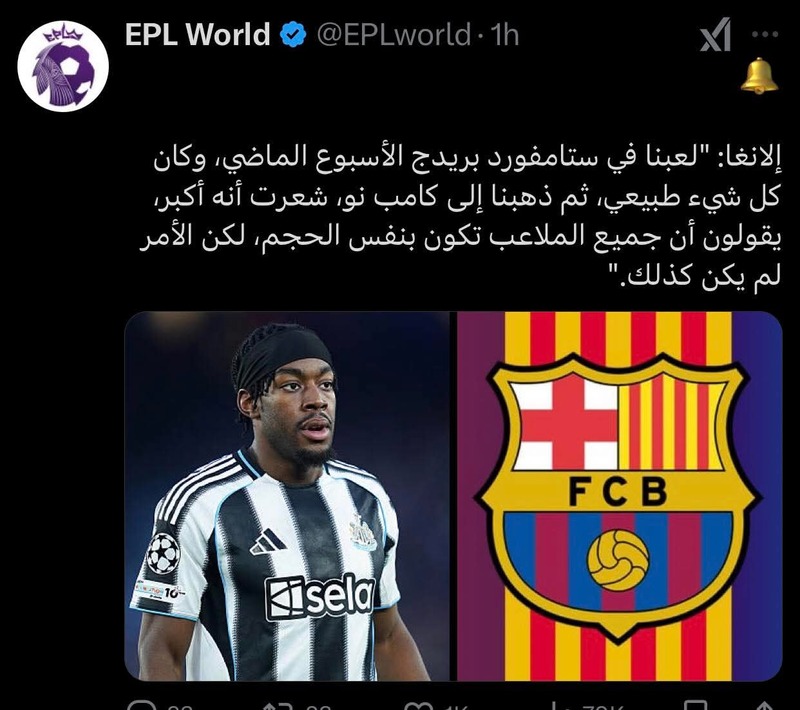Open the FC Barcelona crest image
The image size is (800, 710).
tap(619, 496)
